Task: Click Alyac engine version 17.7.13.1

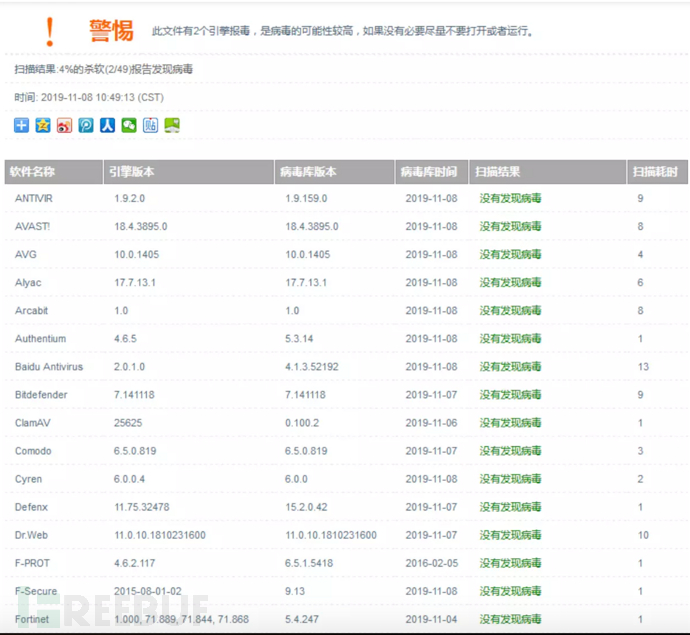Action: 135,283
